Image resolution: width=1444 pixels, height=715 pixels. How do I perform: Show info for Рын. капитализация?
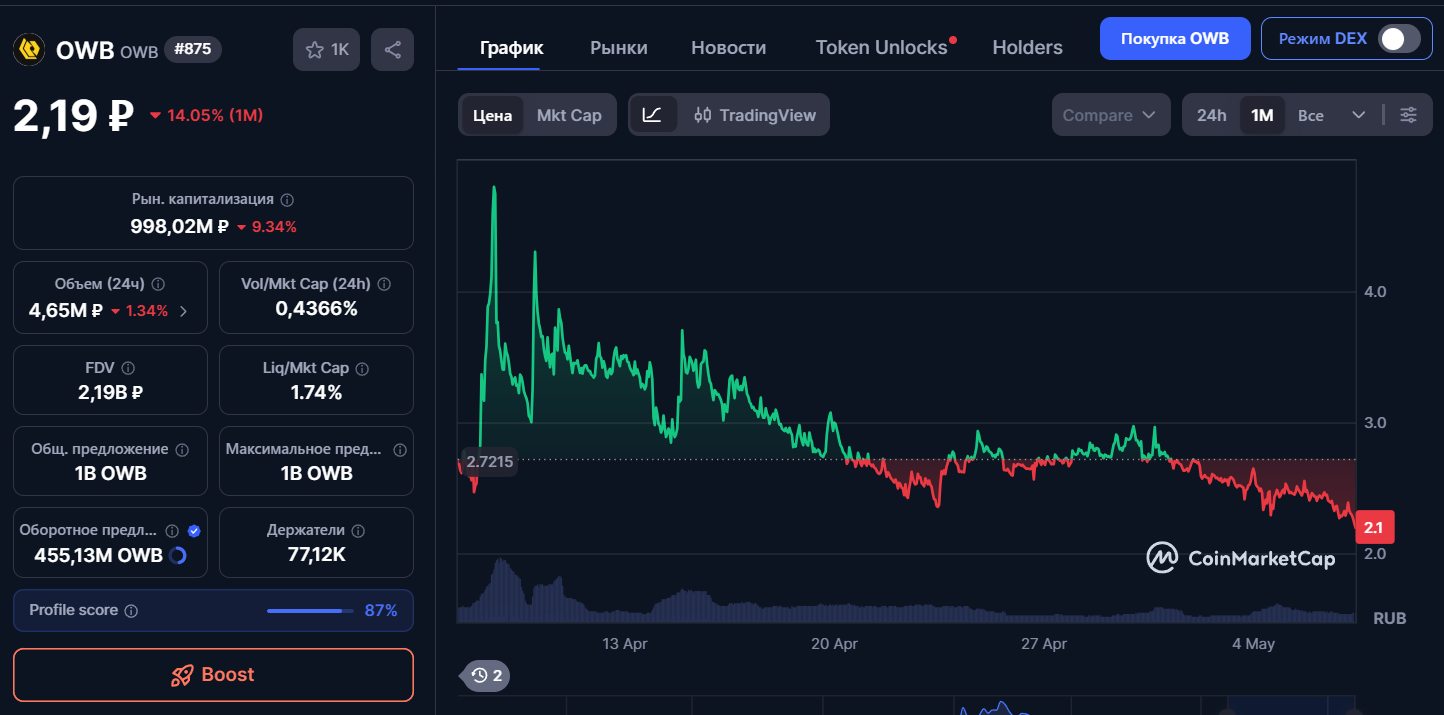coord(287,200)
